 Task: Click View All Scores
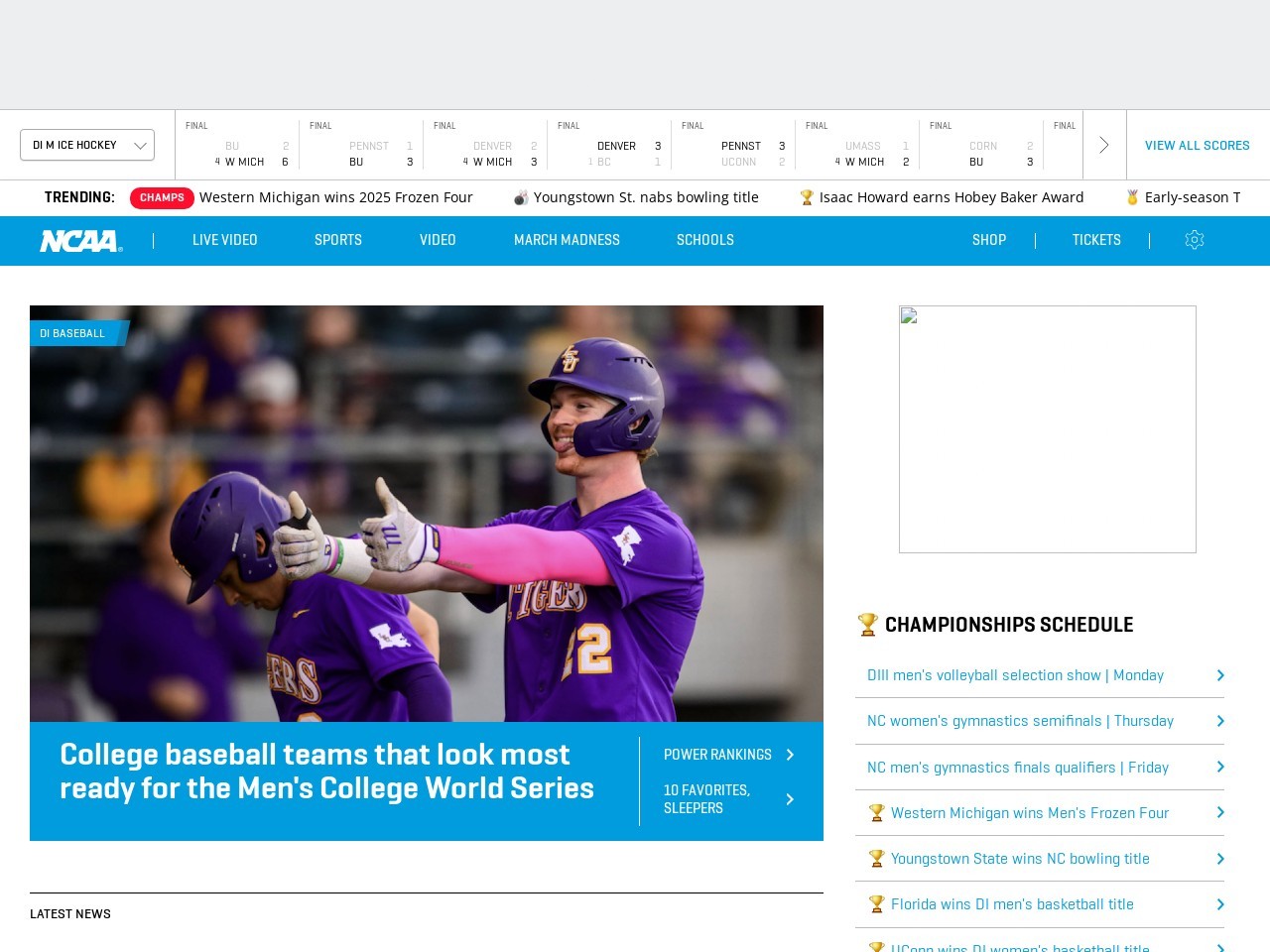1198,145
